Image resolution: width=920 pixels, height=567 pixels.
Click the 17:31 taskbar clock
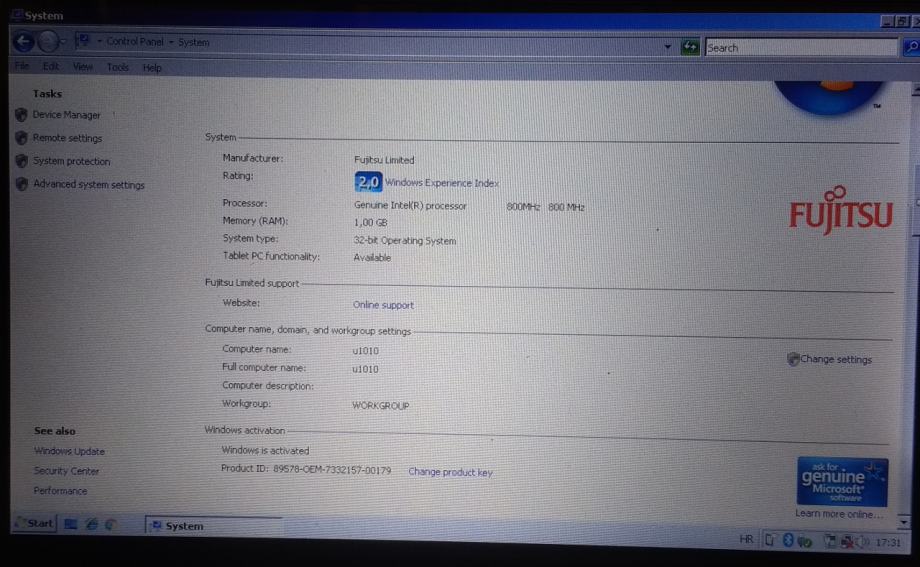point(888,542)
